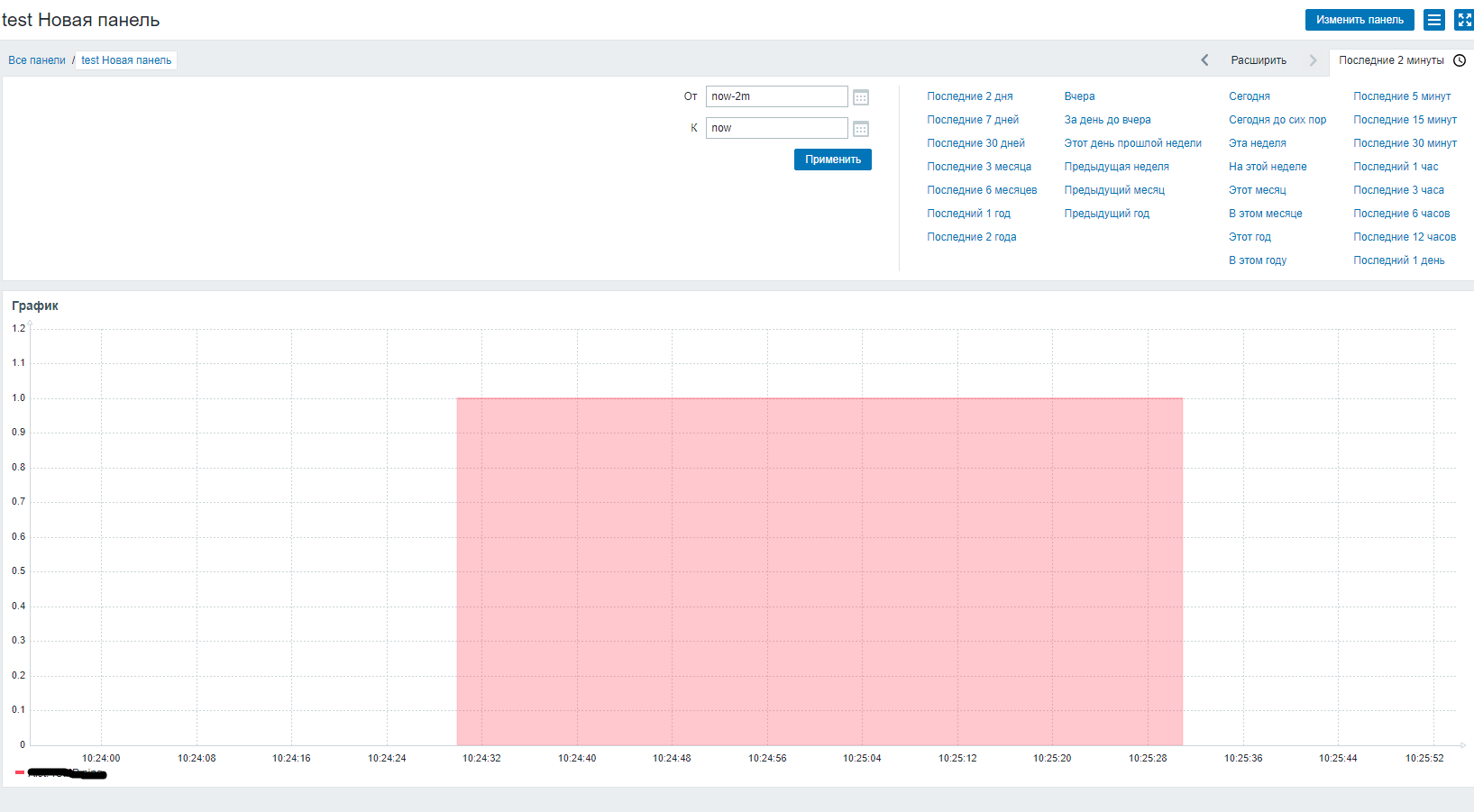The image size is (1474, 812).
Task: Collapse the 'Последние 2 минуты' time selector tab
Action: point(1390,60)
